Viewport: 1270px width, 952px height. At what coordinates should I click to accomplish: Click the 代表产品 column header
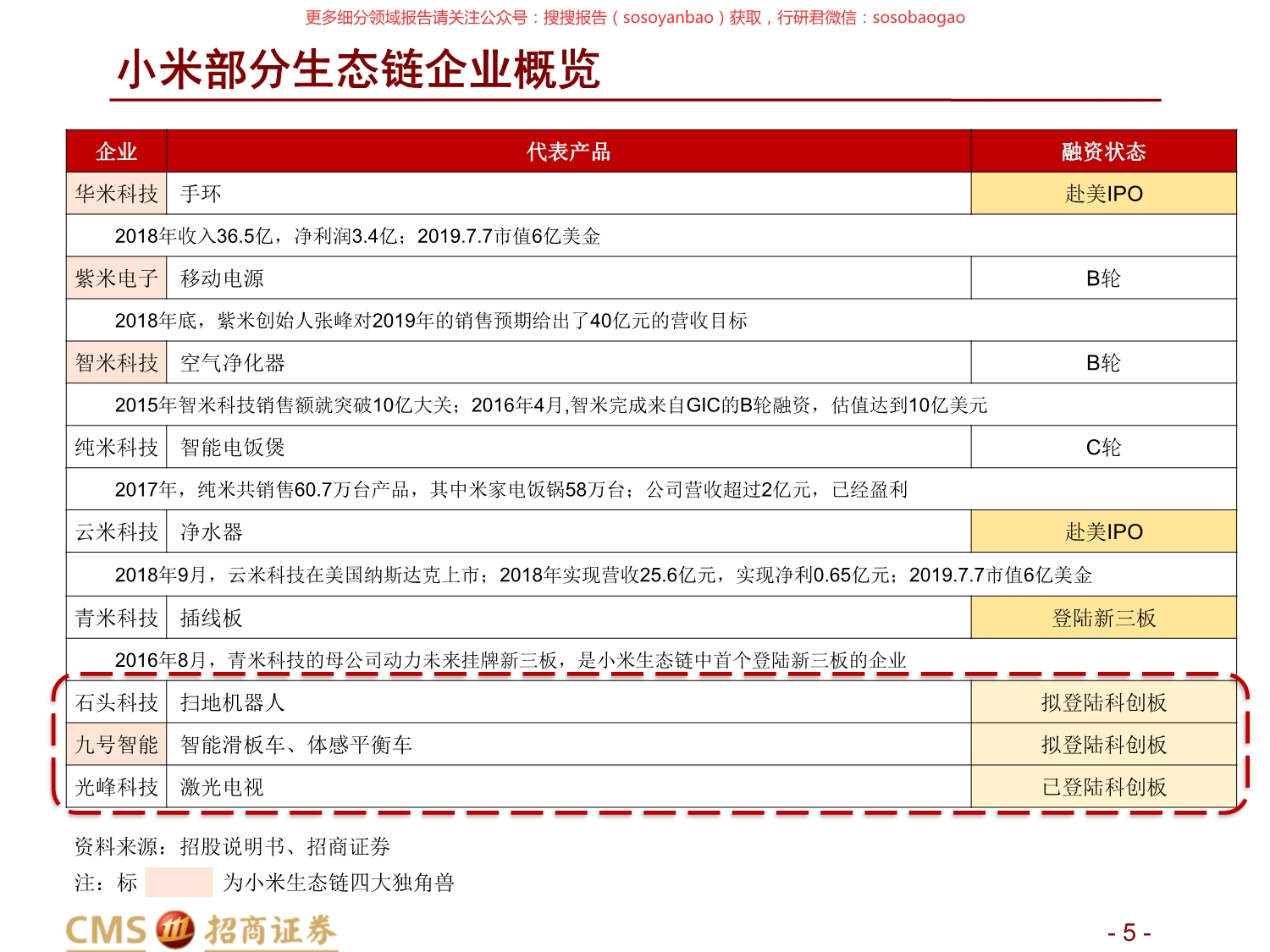(x=569, y=151)
